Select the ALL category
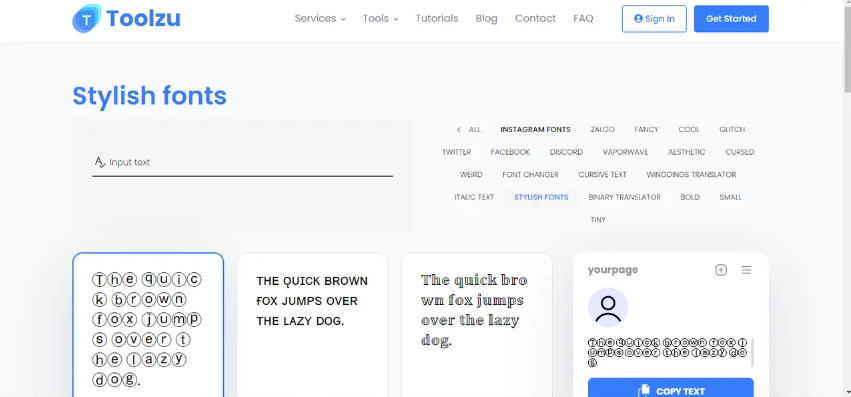 pyautogui.click(x=475, y=130)
